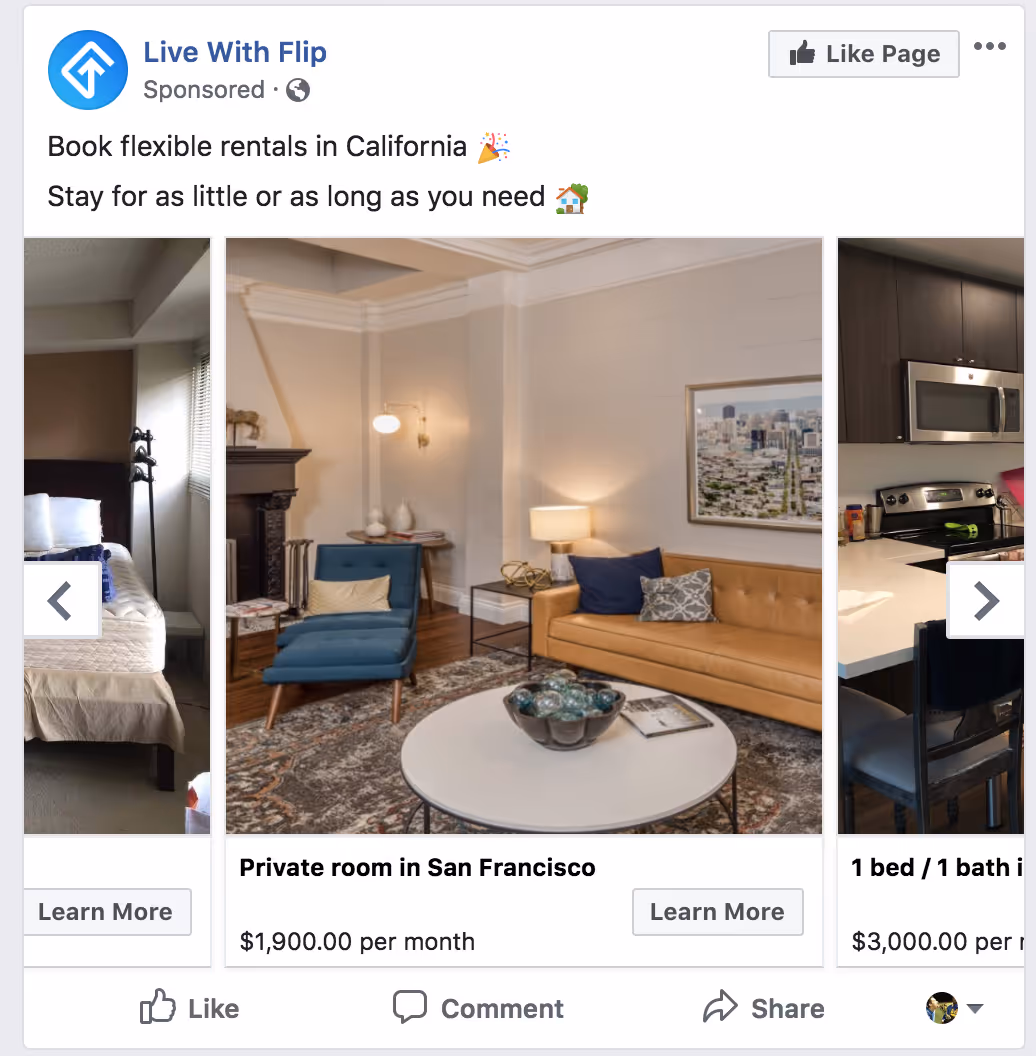Go back with the left carousel chevron
The image size is (1036, 1056).
click(x=62, y=601)
